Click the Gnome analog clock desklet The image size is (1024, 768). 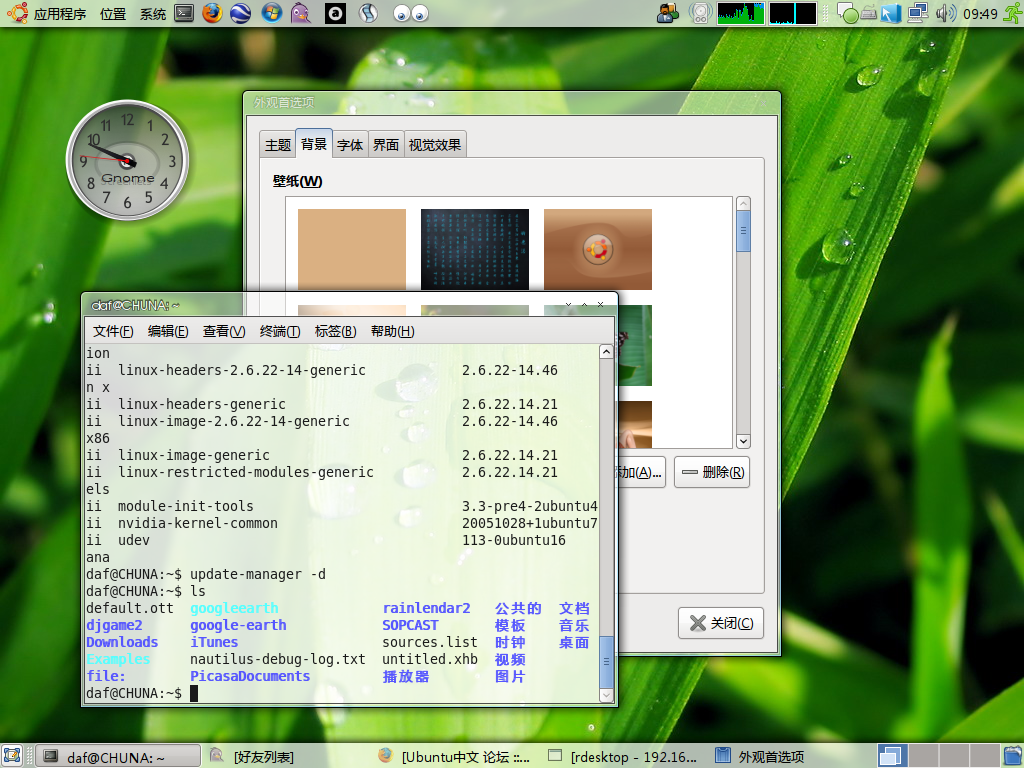pyautogui.click(x=127, y=160)
